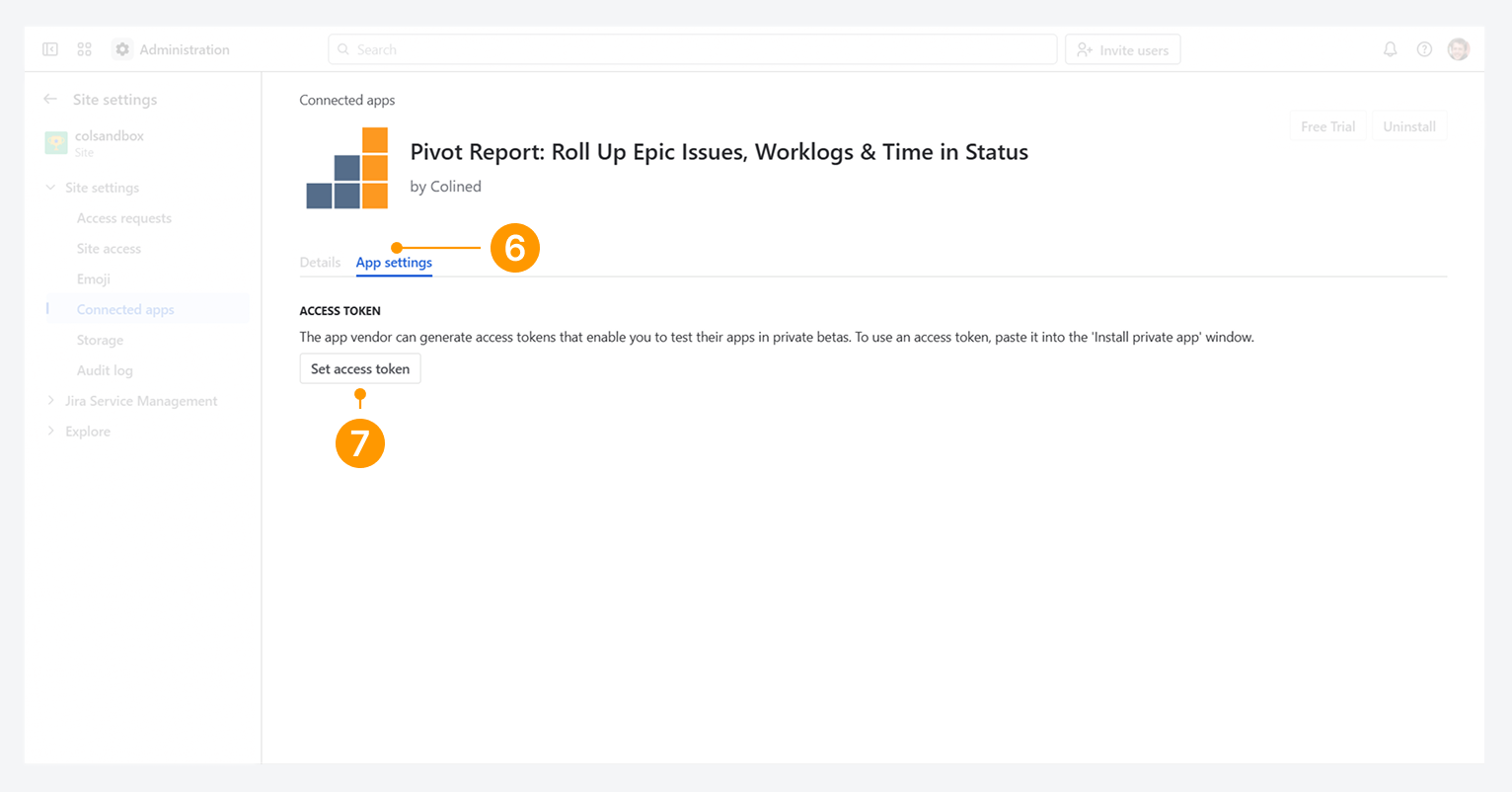Viewport: 1512px width, 792px height.
Task: Click the Connected apps breadcrumb
Action: pos(347,100)
